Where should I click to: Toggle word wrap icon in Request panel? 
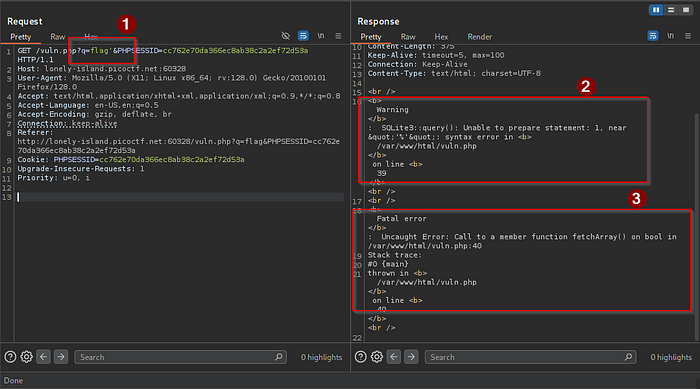[303, 36]
